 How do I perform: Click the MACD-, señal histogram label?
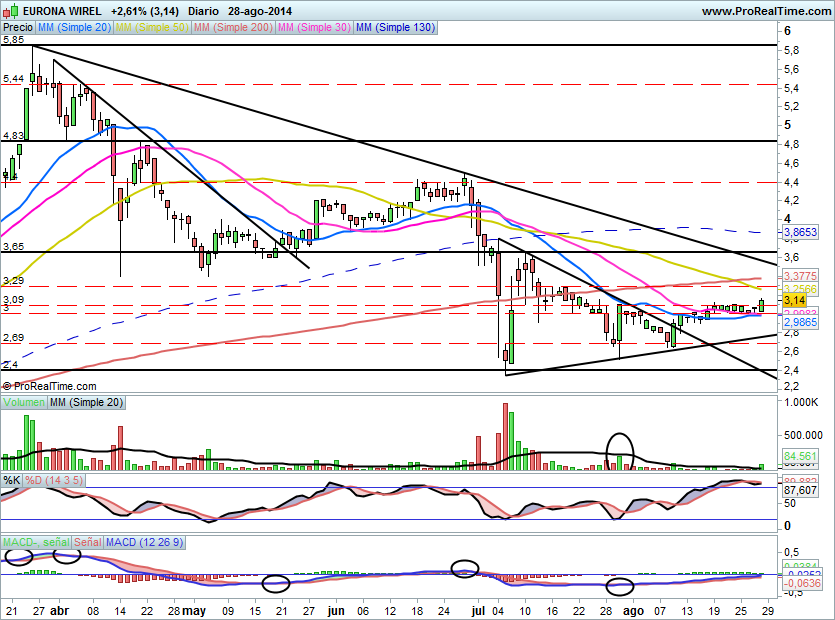pyautogui.click(x=36, y=542)
